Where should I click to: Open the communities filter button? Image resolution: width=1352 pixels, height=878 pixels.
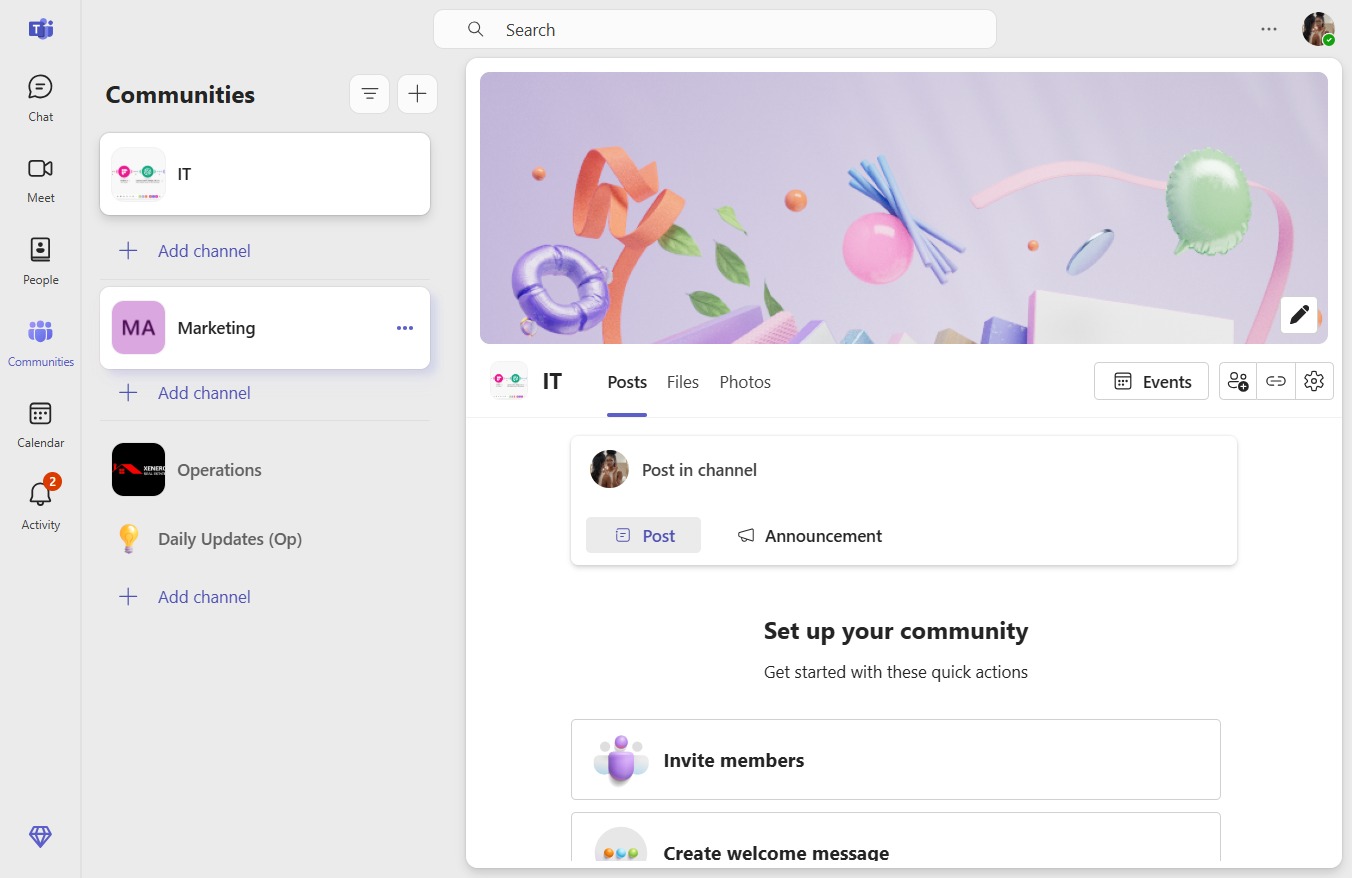(x=369, y=94)
